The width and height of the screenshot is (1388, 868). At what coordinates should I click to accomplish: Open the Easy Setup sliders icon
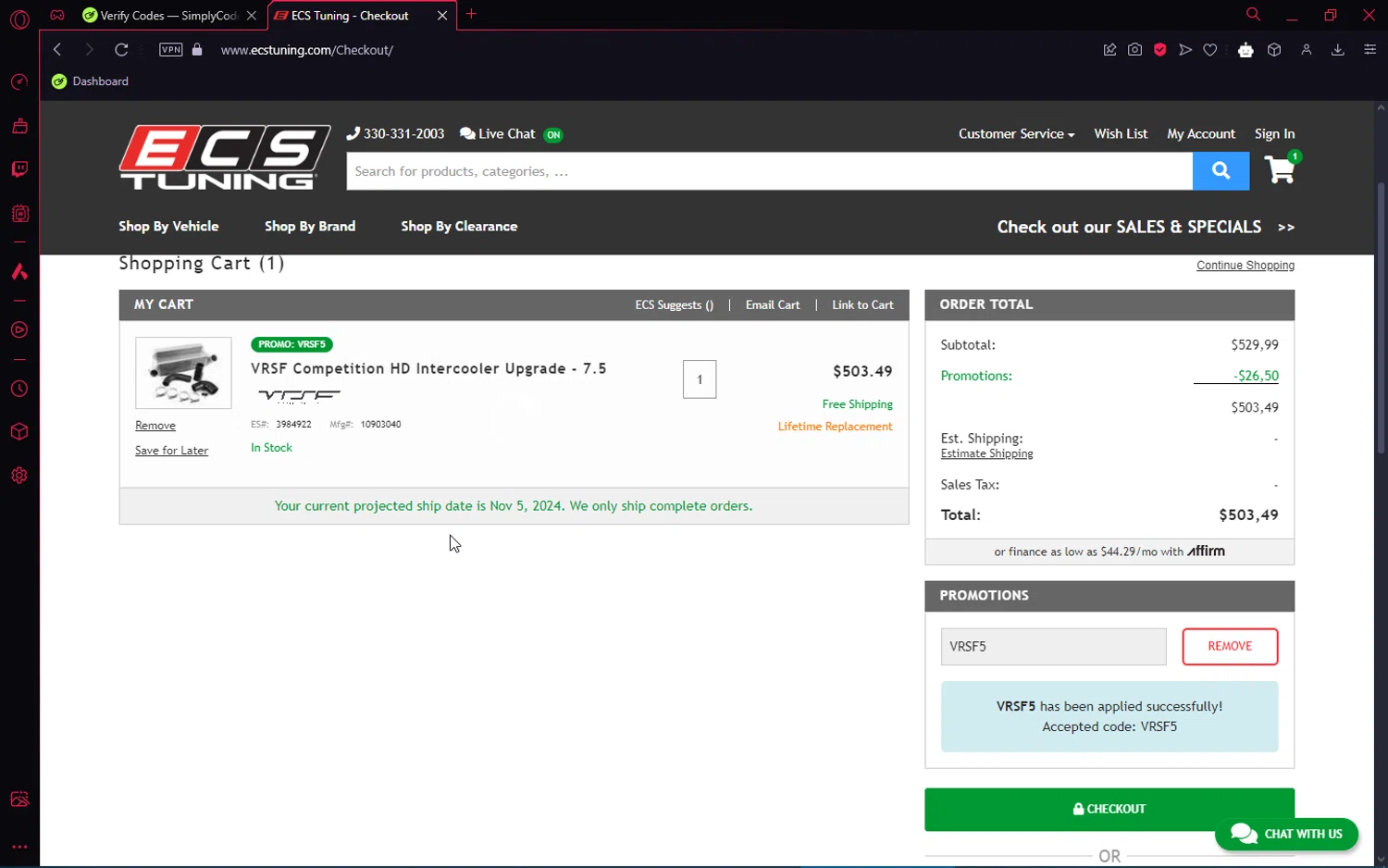(x=1369, y=50)
